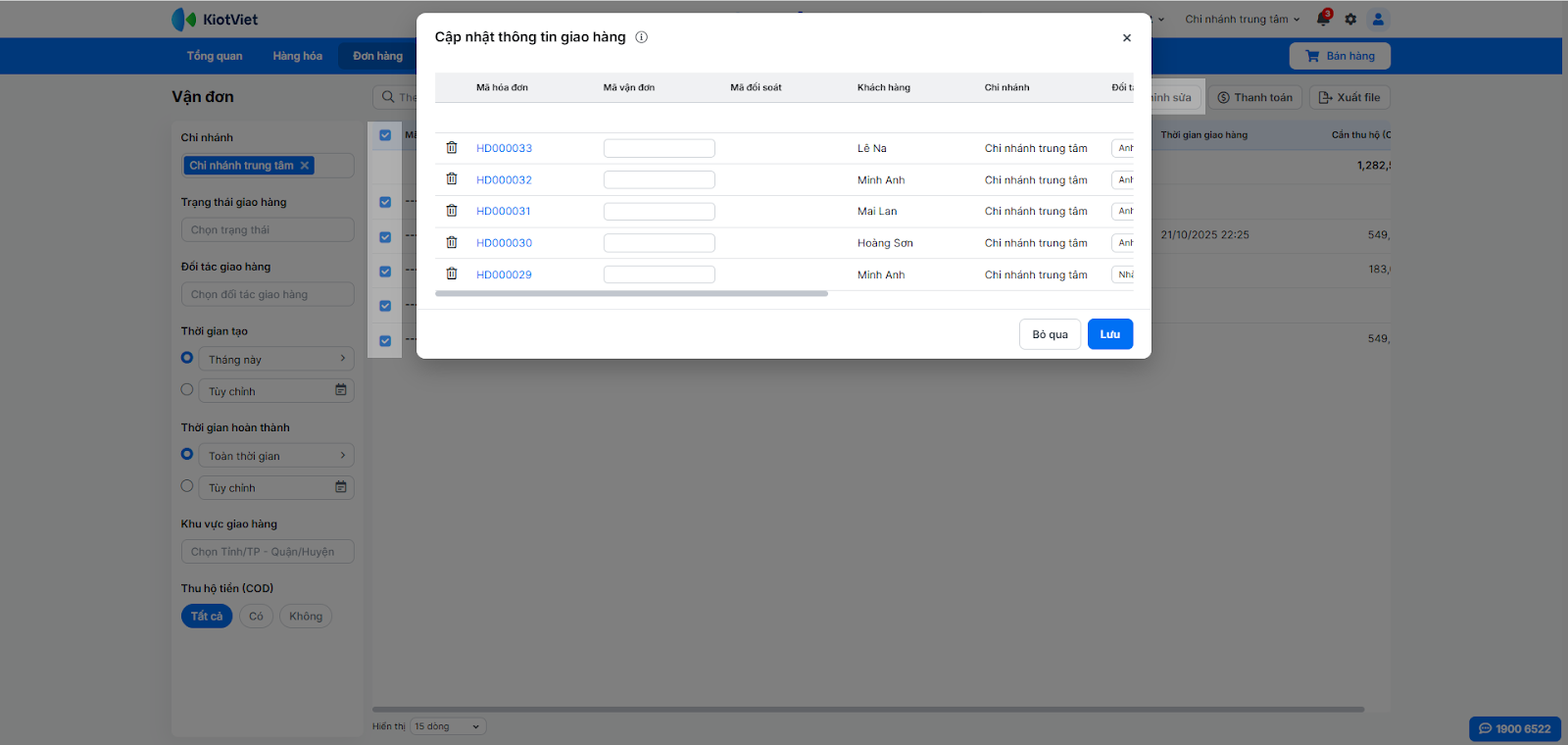The width and height of the screenshot is (1568, 745).
Task: Select the 'Tùy chỉnh' radio under Thời gian tạo
Action: pos(187,390)
